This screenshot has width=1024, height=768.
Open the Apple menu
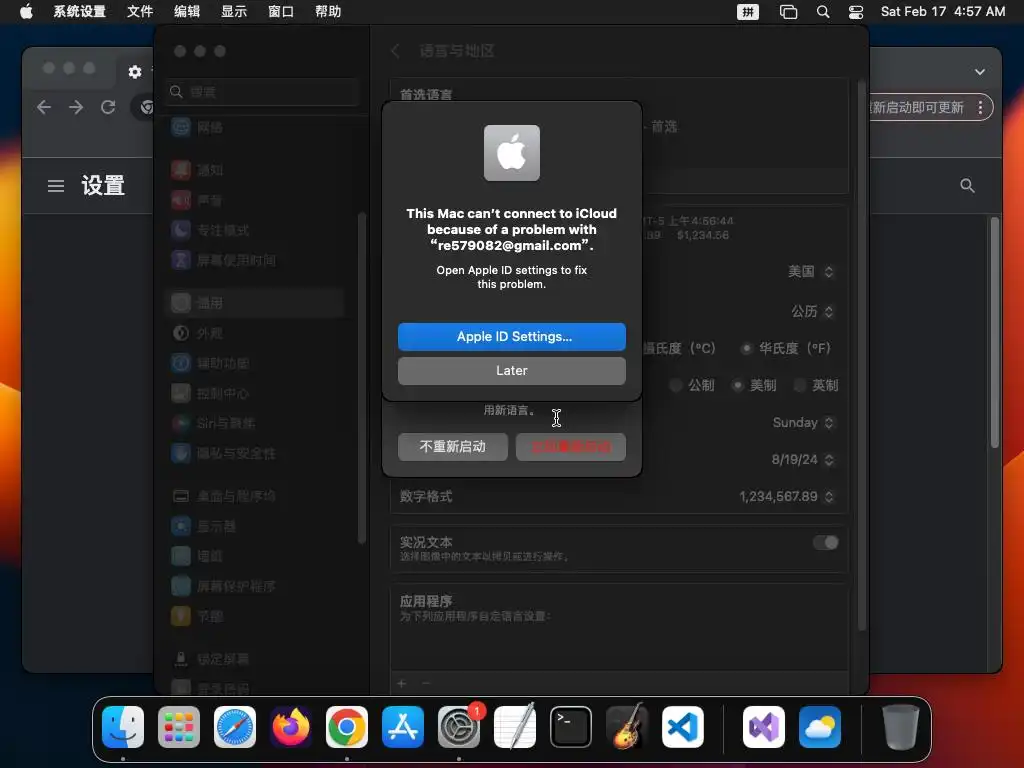(26, 12)
